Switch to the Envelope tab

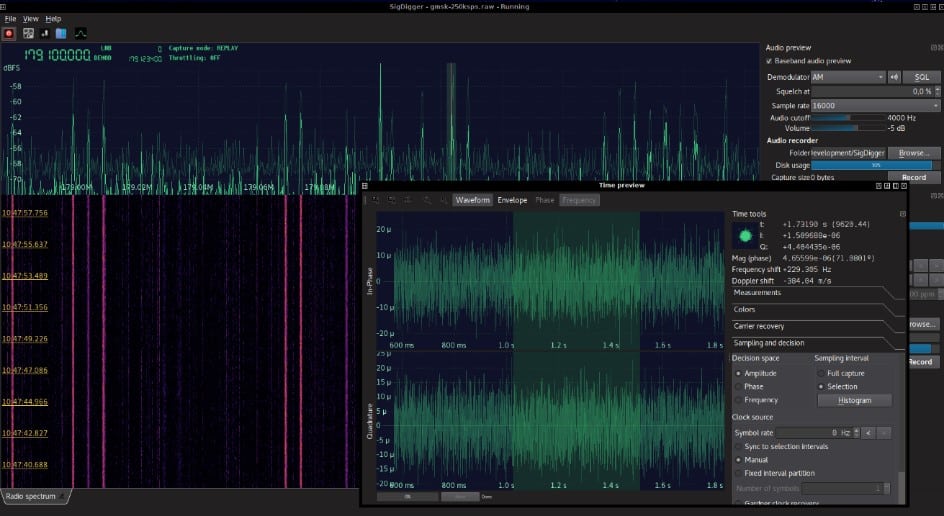[x=512, y=200]
